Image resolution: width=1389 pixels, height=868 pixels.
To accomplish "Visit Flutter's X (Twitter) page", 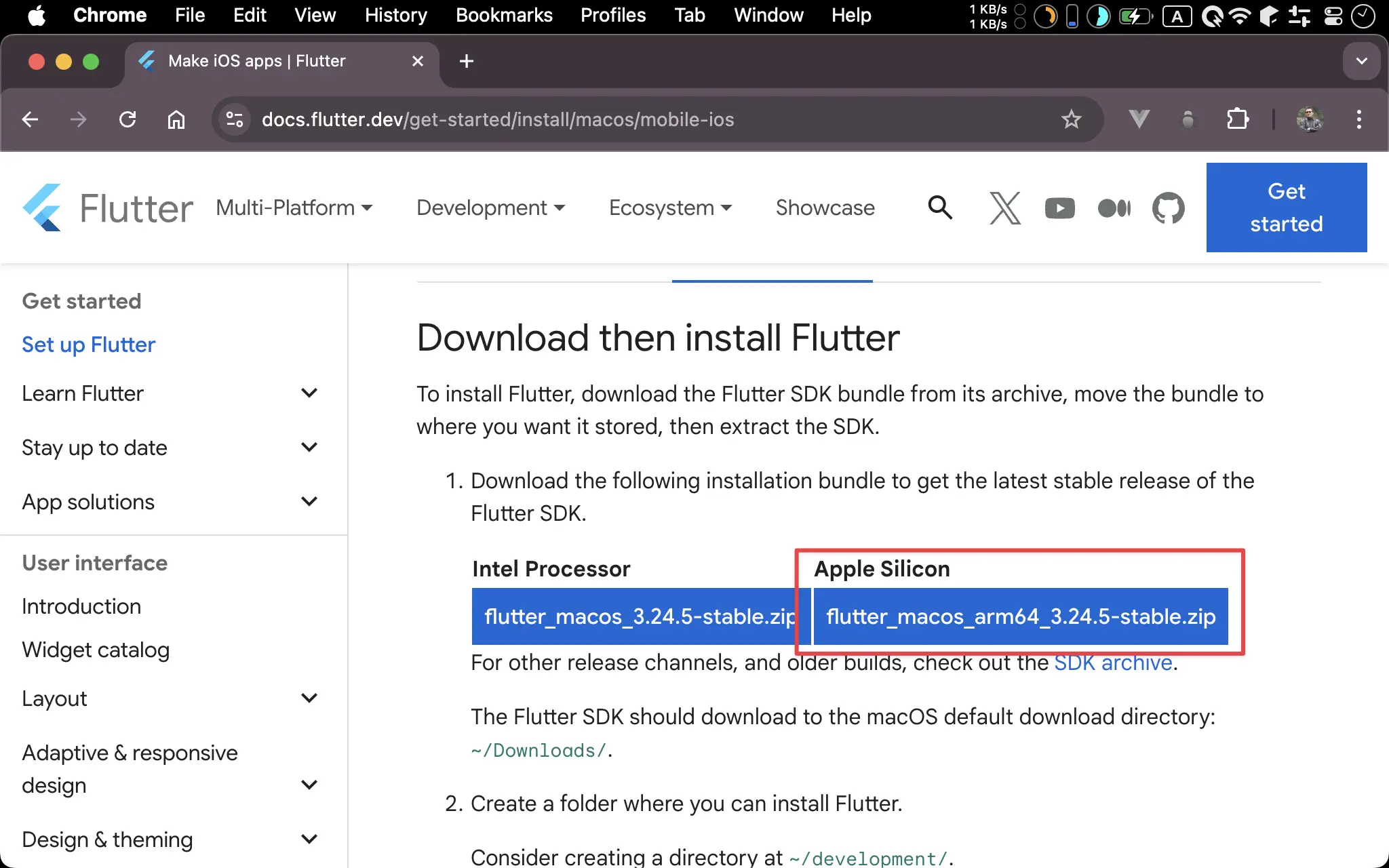I will point(1005,208).
